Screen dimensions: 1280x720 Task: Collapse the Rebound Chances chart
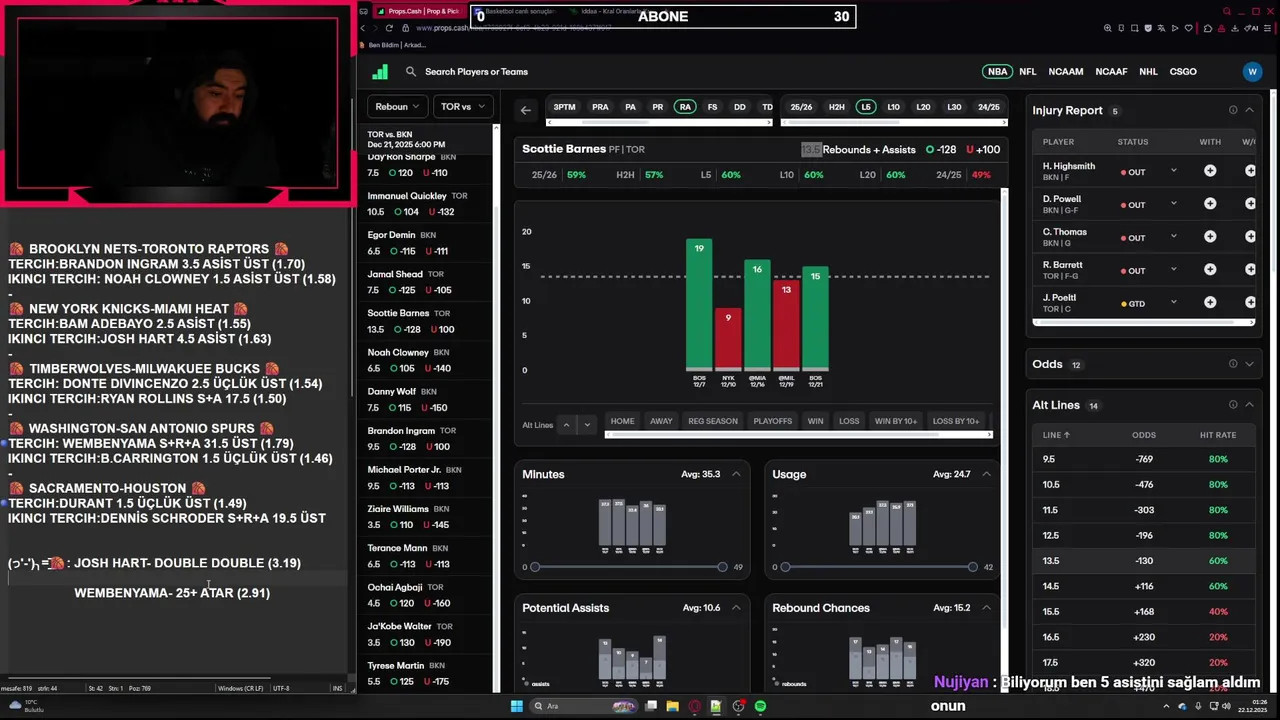(986, 607)
